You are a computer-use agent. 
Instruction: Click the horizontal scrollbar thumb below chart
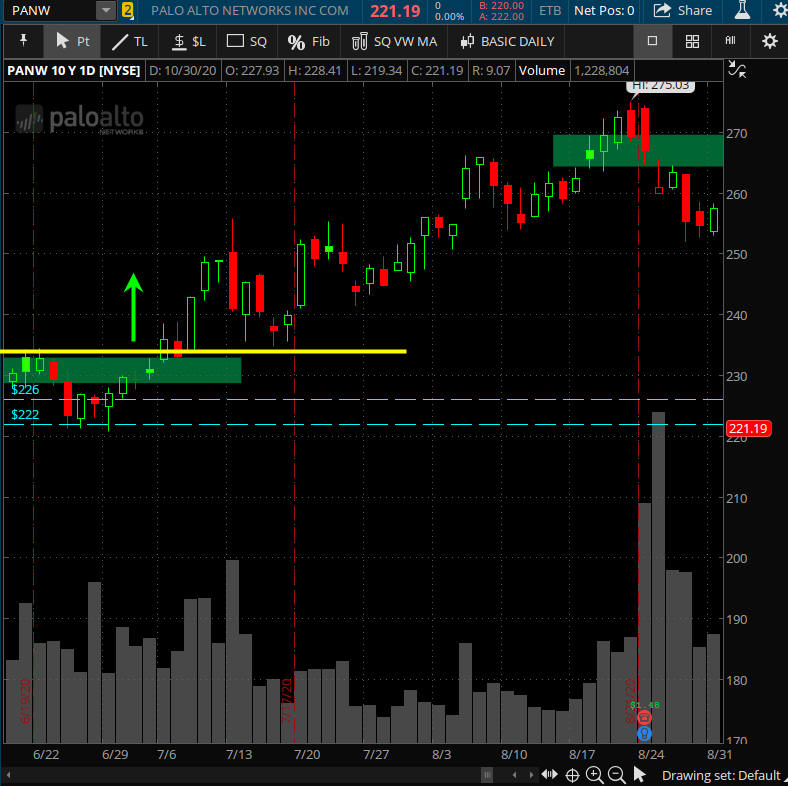click(x=488, y=775)
